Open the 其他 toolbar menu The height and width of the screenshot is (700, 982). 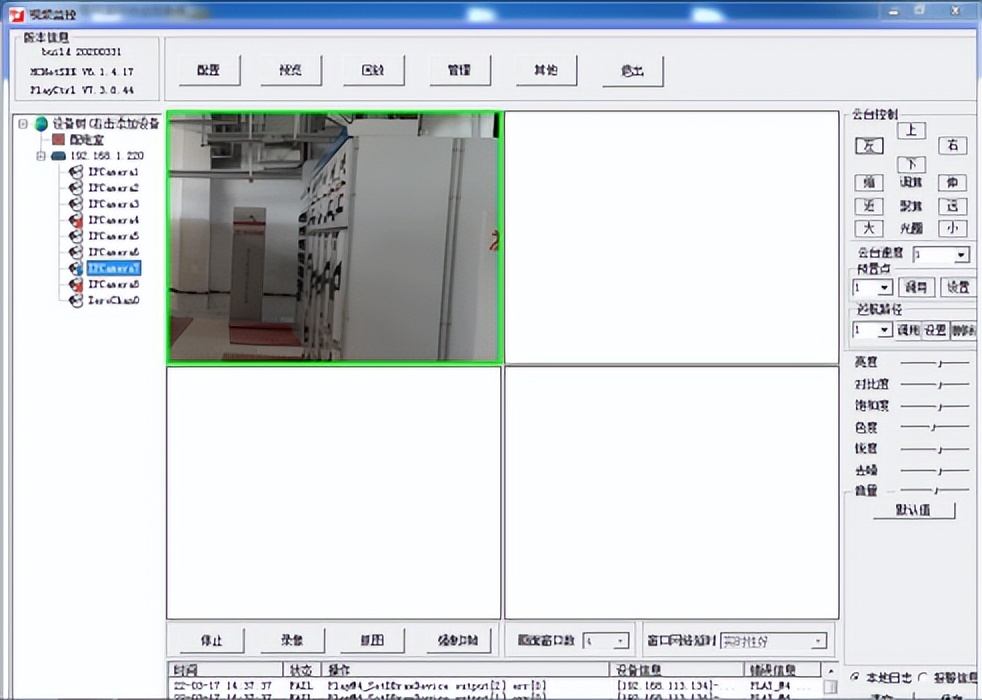[x=546, y=70]
